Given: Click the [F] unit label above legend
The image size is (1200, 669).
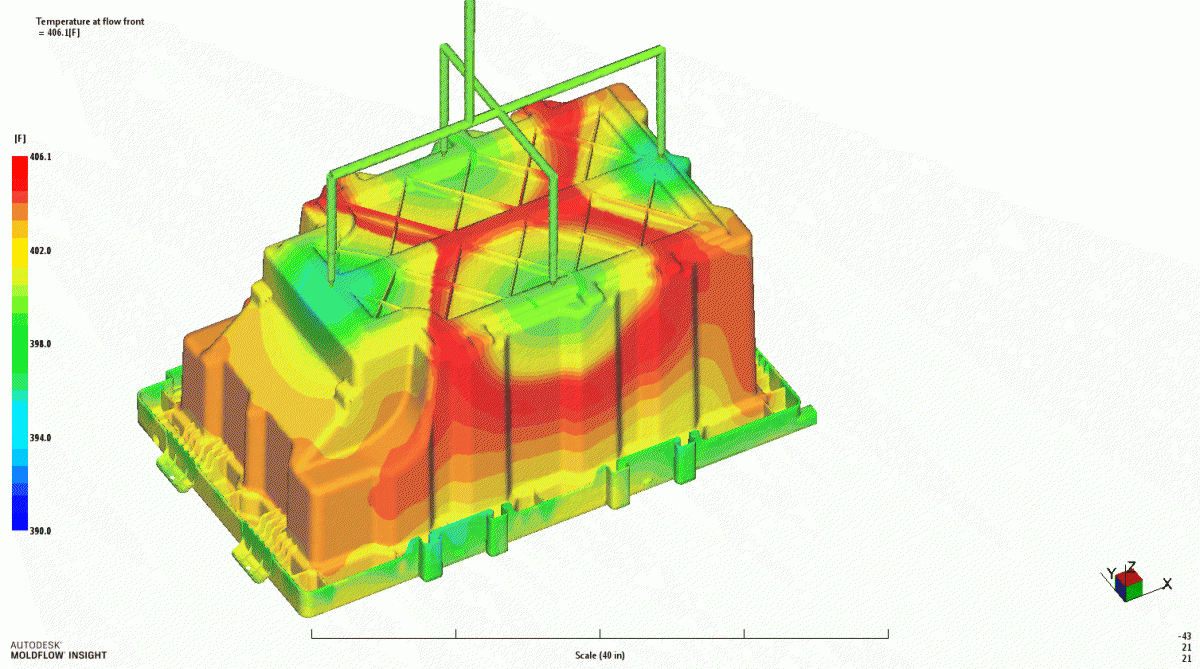Looking at the screenshot, I should 19,138.
